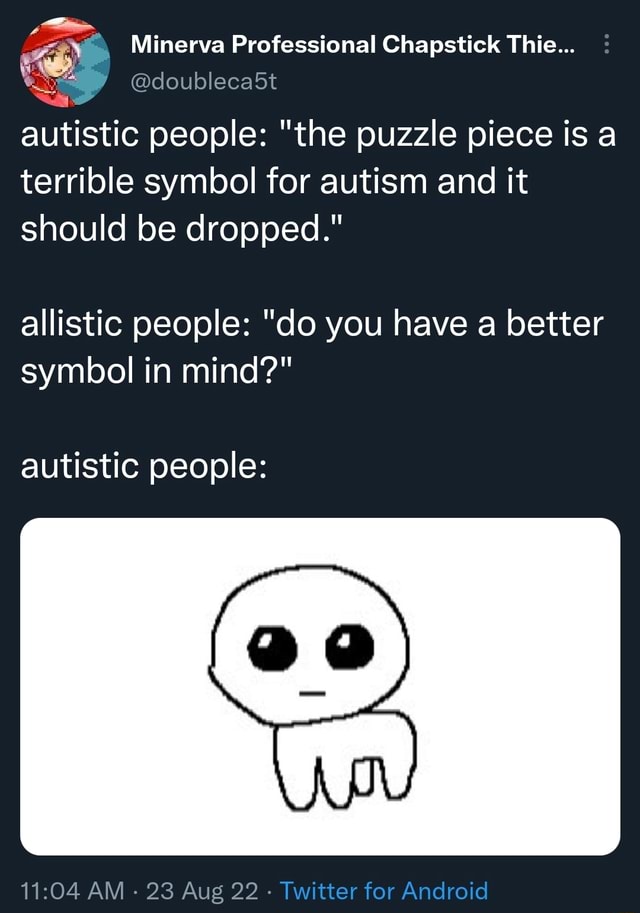Viewport: 640px width, 913px height.
Task: Open the attached white image
Action: click(320, 686)
